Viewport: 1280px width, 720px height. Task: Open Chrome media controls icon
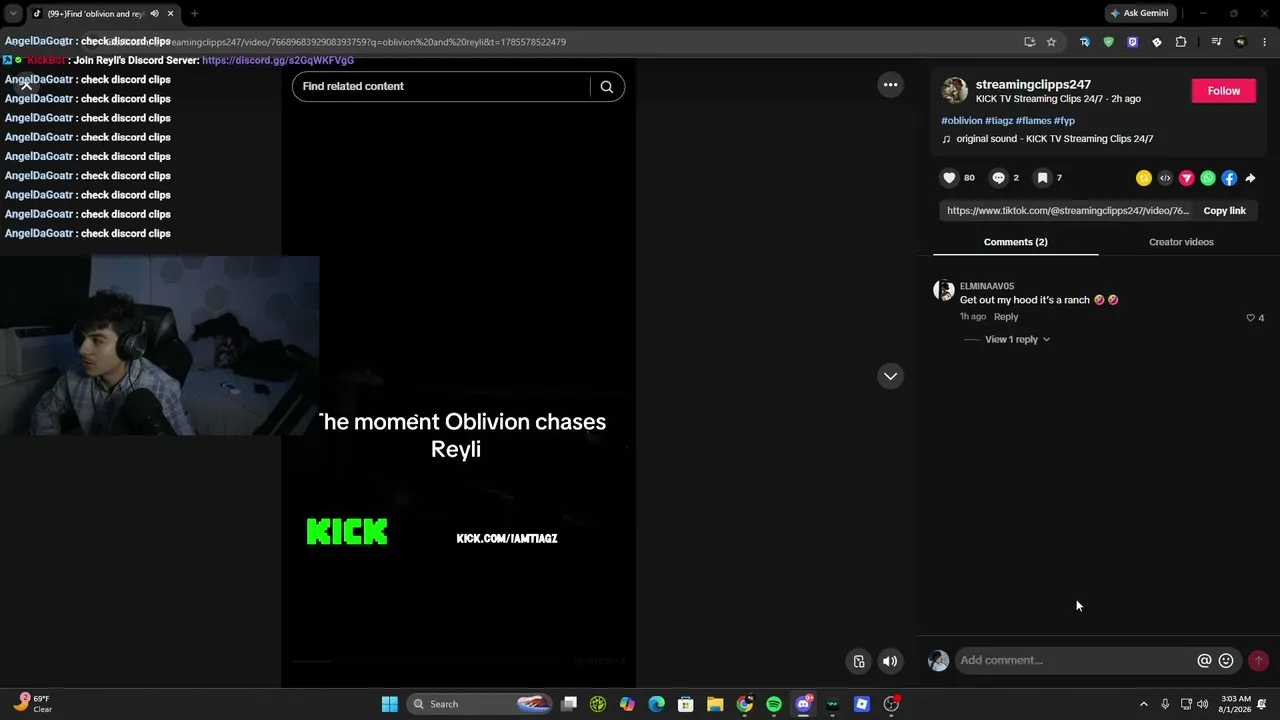(x=1216, y=42)
